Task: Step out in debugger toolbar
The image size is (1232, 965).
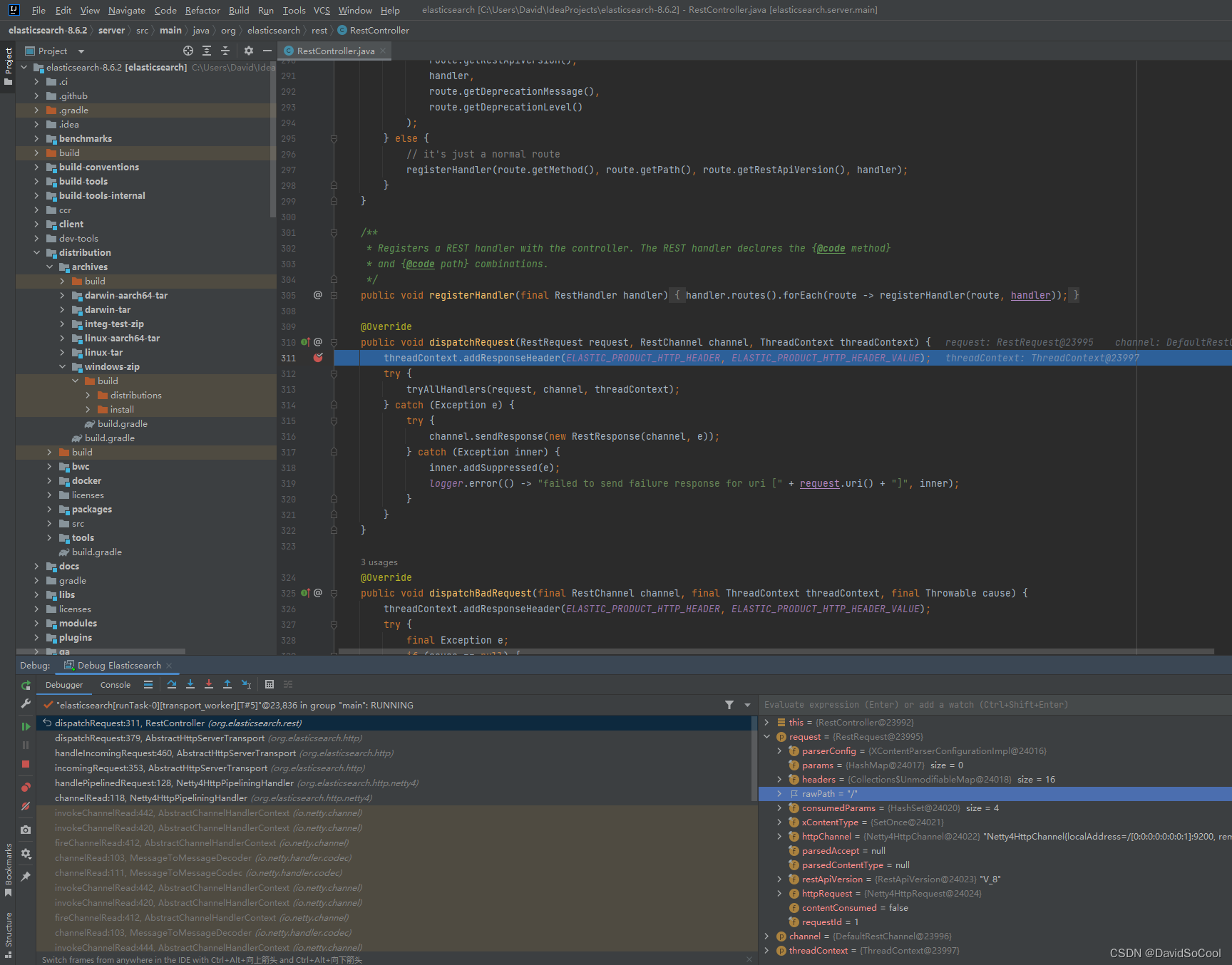Action: (x=227, y=684)
